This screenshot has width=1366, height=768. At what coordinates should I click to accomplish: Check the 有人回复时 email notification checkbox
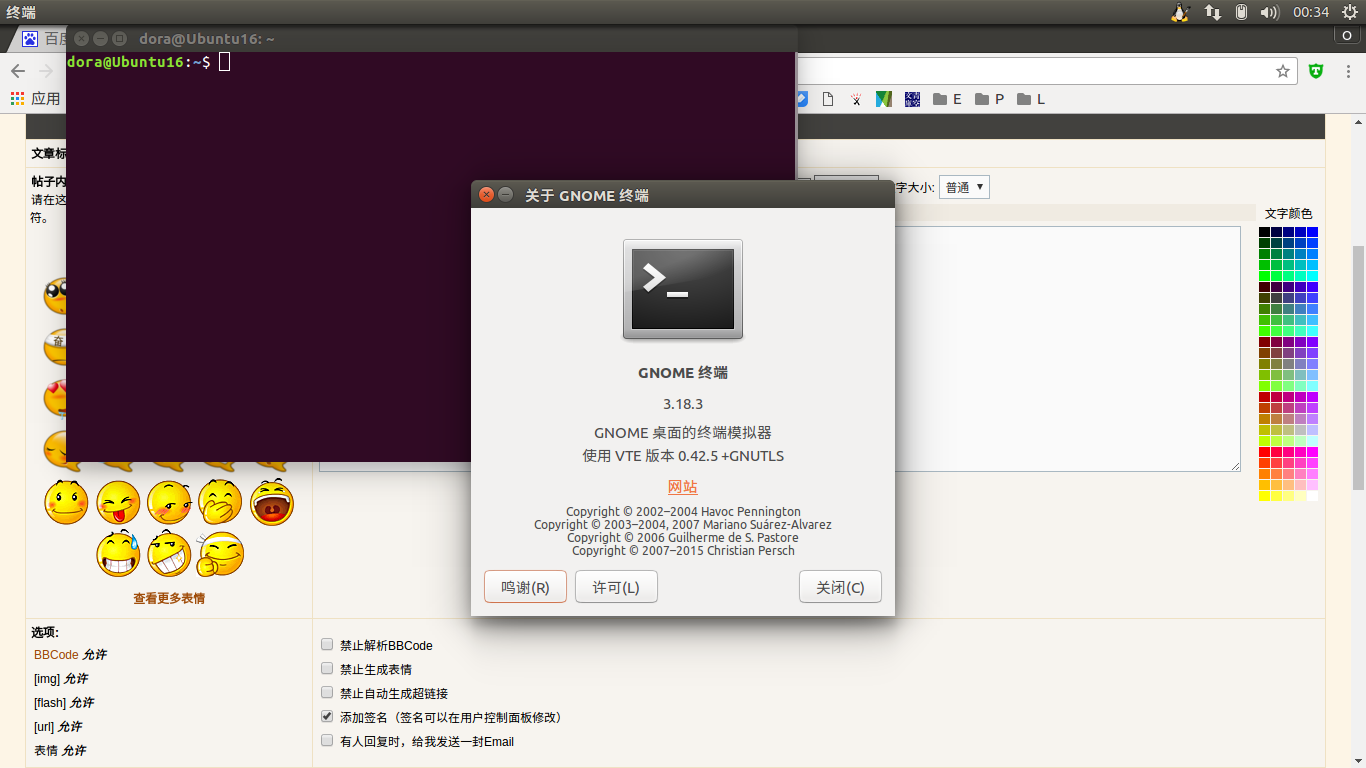coord(327,741)
